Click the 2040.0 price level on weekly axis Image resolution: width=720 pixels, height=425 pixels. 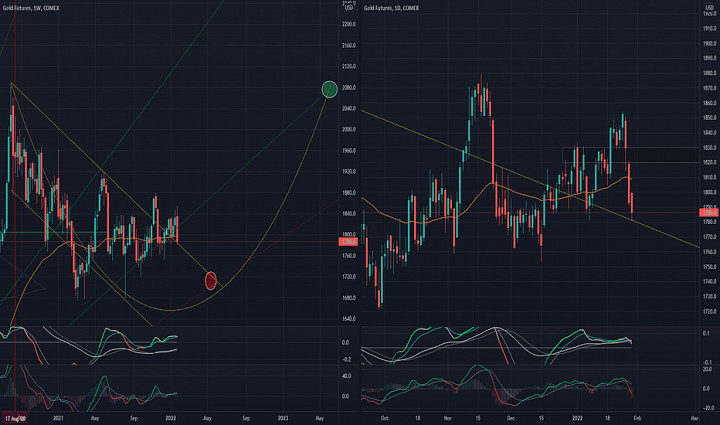[349, 108]
